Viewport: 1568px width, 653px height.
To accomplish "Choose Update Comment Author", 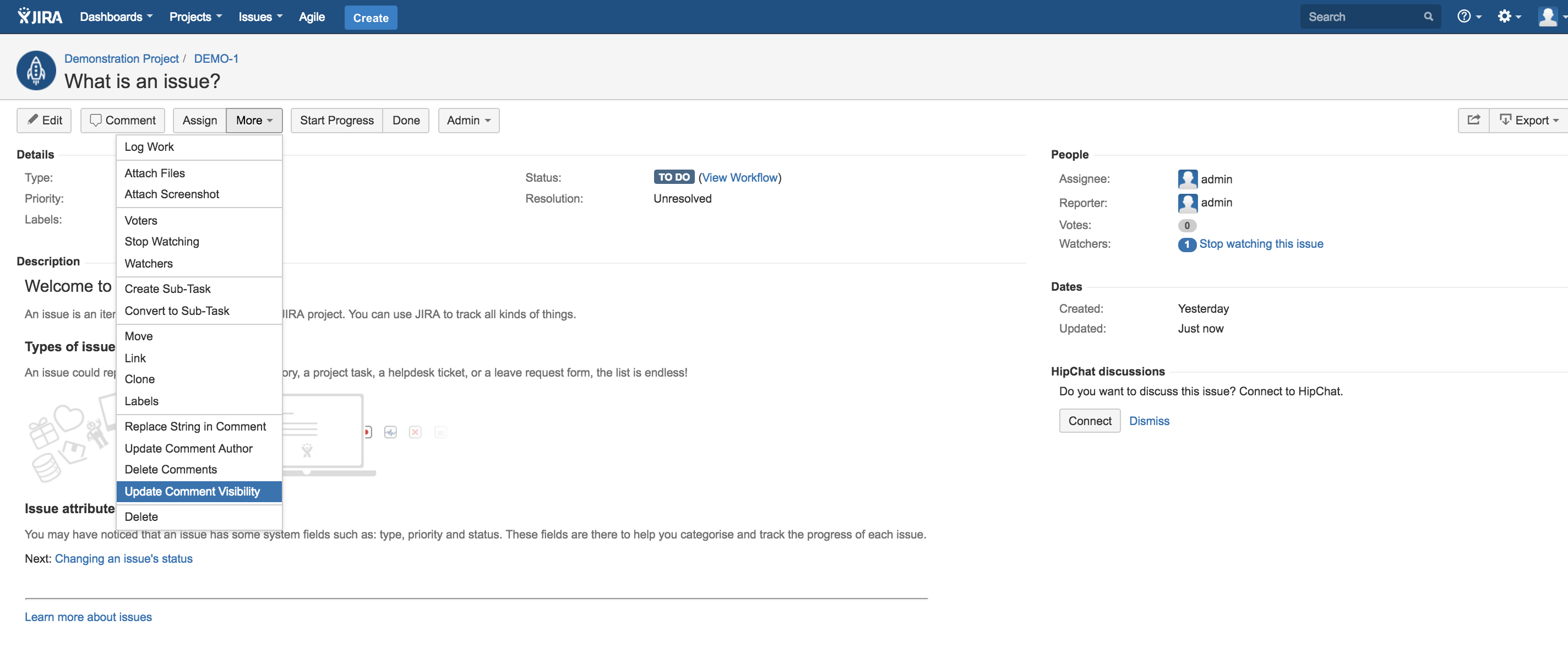I will point(199,449).
